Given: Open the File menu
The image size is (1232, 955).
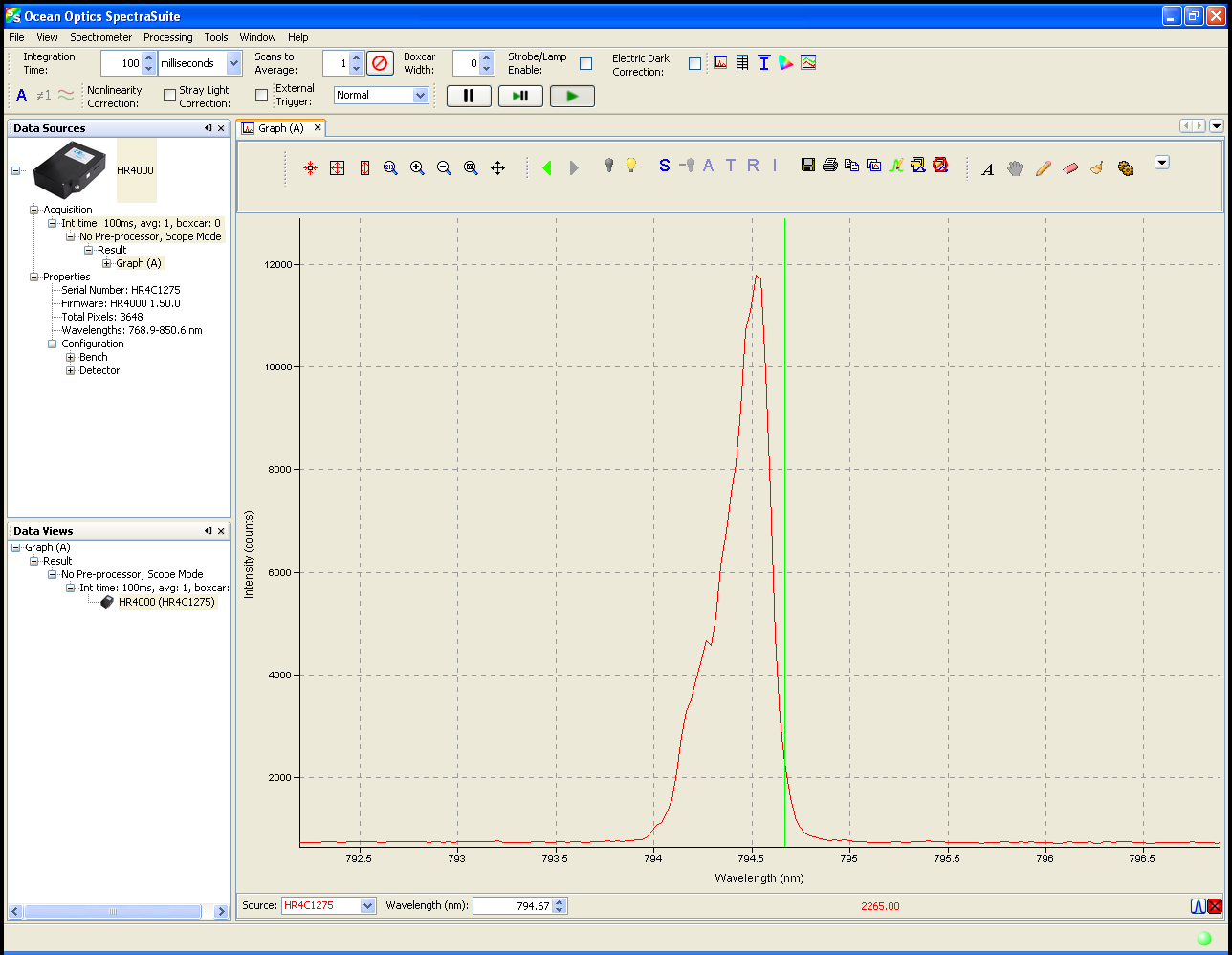Looking at the screenshot, I should click(16, 37).
